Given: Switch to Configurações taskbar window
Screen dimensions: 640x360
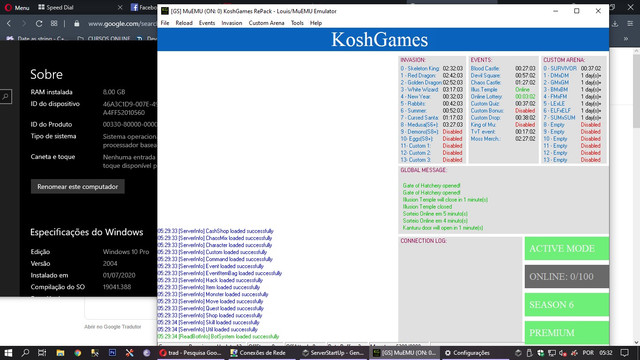Looking at the screenshot, I should coord(467,353).
